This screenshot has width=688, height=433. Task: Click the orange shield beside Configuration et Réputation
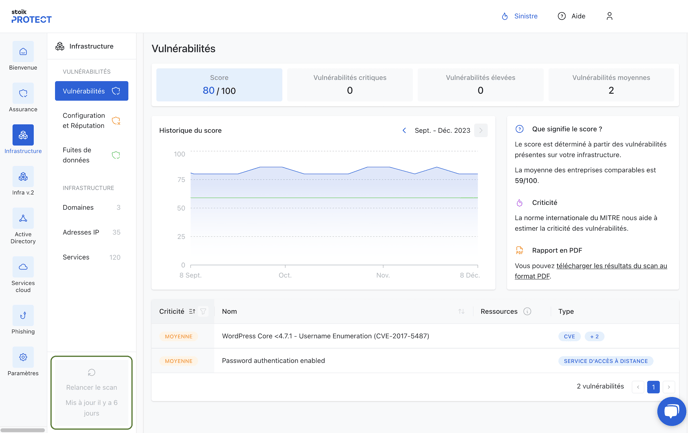point(116,121)
